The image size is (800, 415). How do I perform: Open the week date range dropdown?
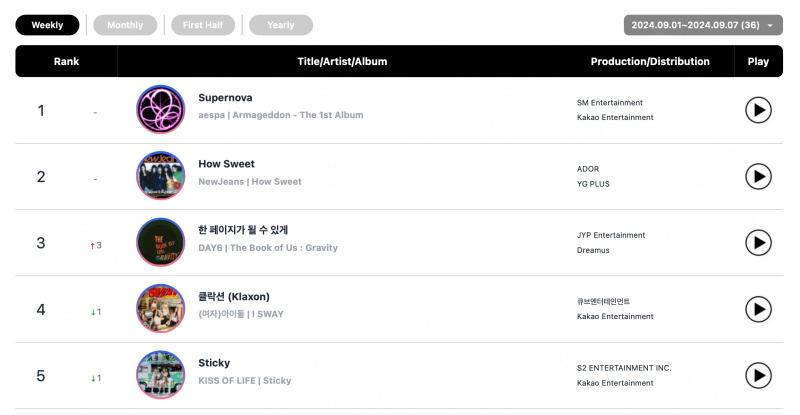pyautogui.click(x=703, y=25)
